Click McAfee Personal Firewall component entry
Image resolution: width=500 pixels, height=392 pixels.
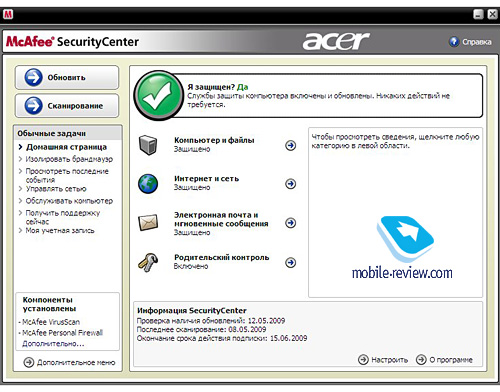(x=62, y=333)
